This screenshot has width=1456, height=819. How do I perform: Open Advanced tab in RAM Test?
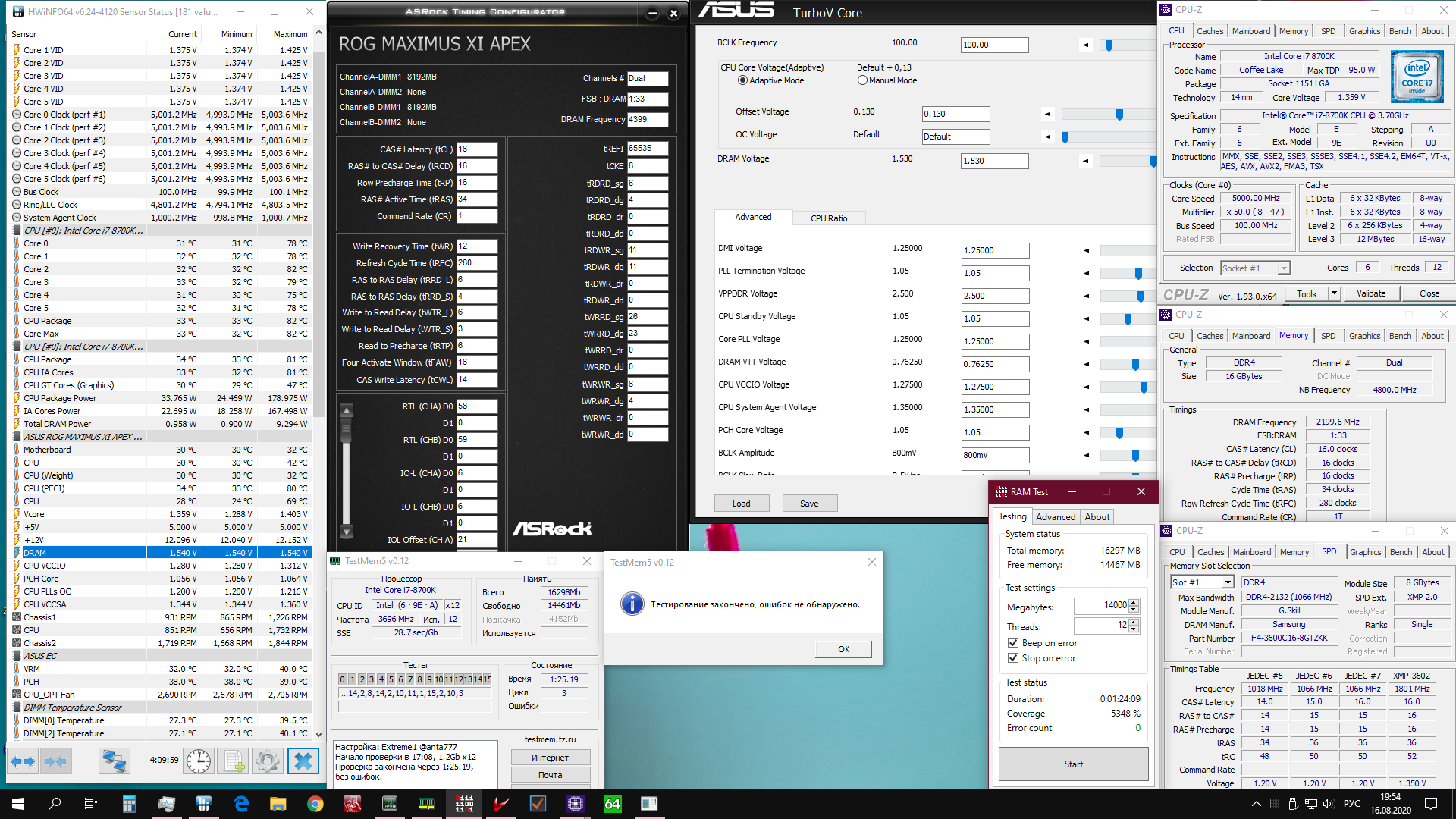[1055, 517]
